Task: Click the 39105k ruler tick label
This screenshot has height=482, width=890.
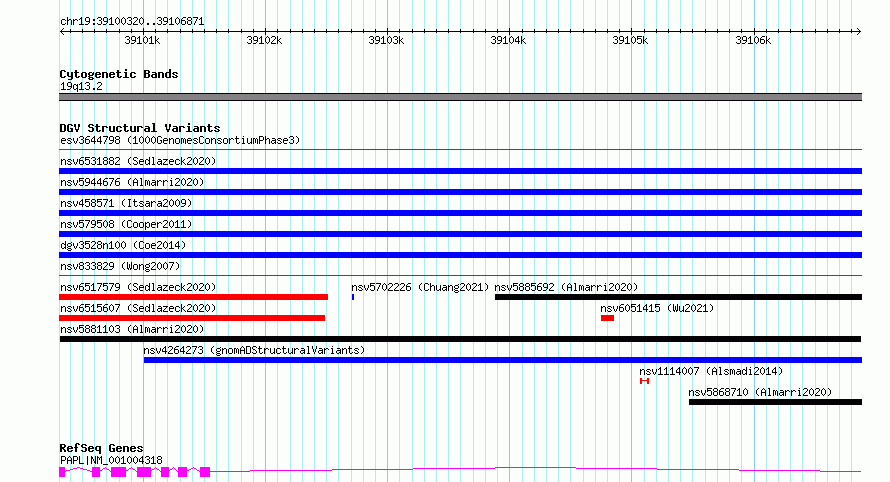Action: pos(630,40)
